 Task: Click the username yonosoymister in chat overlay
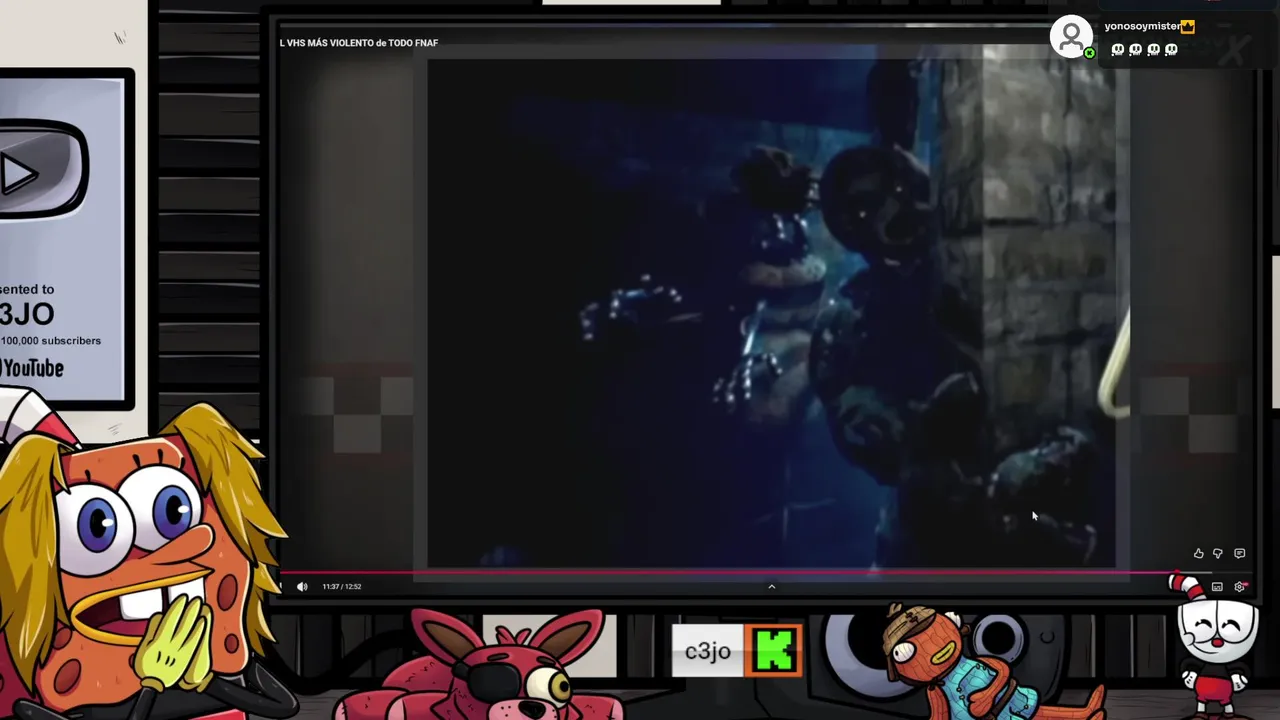click(1142, 27)
